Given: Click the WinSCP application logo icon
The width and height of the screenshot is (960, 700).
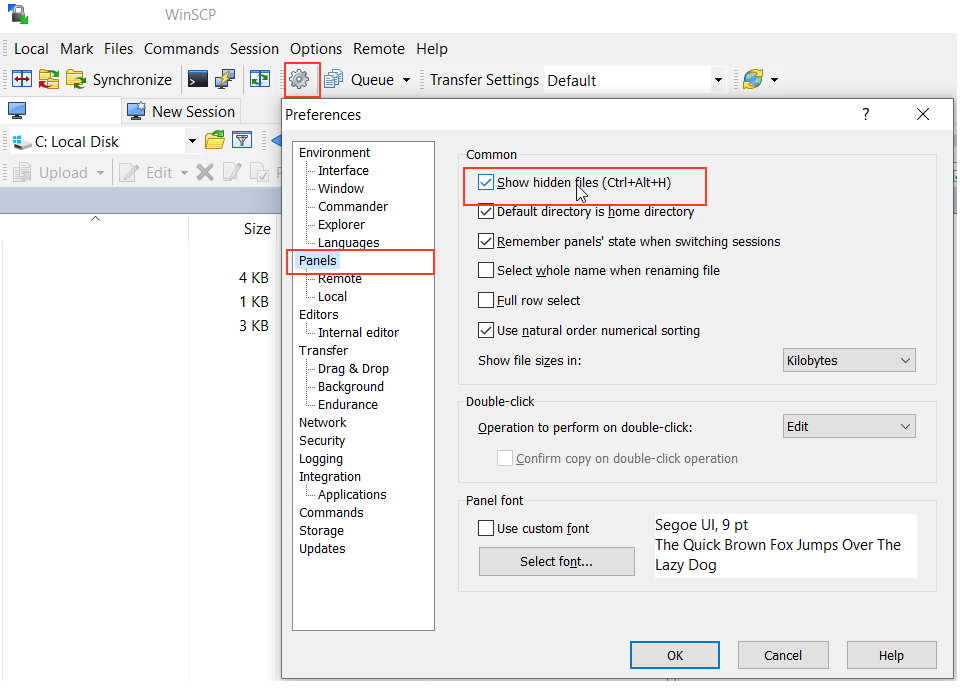Looking at the screenshot, I should point(18,13).
